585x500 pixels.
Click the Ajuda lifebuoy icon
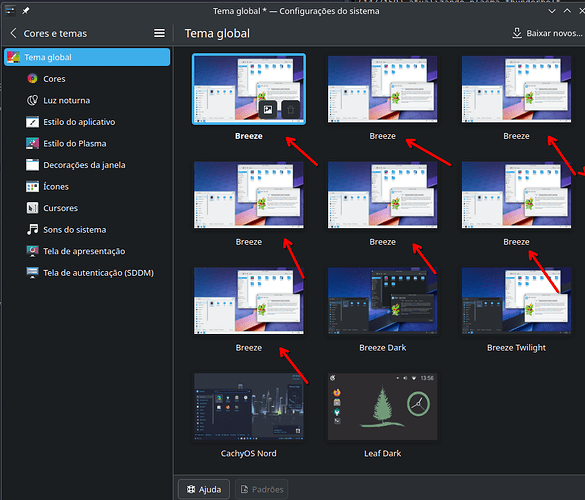click(191, 489)
